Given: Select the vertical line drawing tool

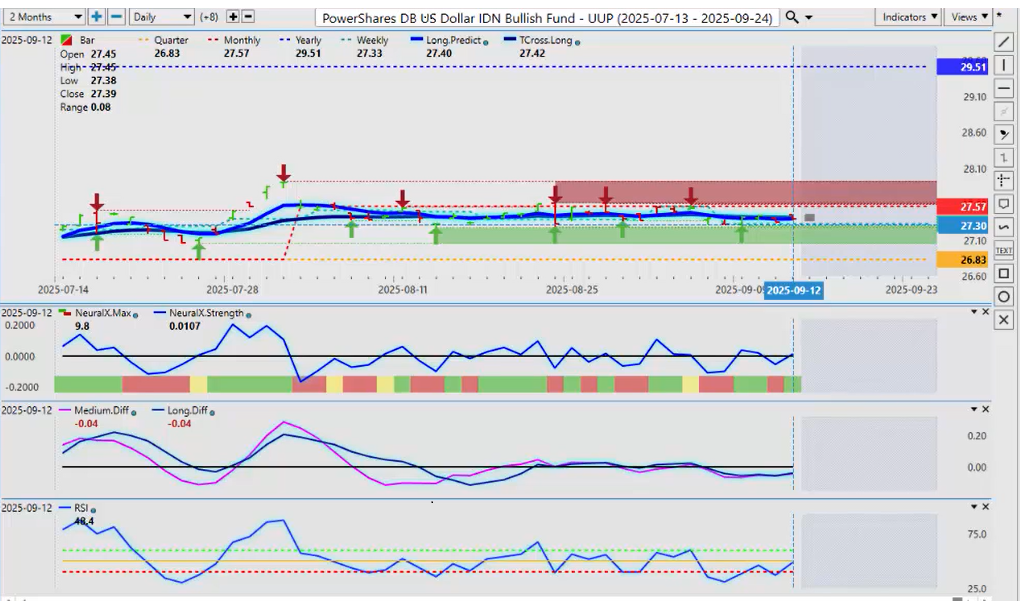Looking at the screenshot, I should click(1004, 64).
